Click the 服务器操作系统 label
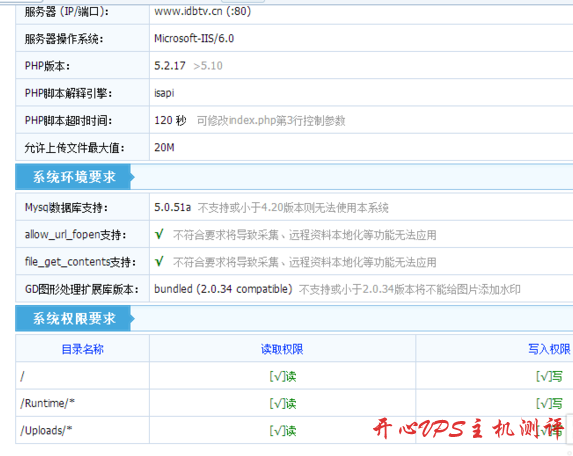Image resolution: width=573 pixels, height=456 pixels. pos(64,38)
